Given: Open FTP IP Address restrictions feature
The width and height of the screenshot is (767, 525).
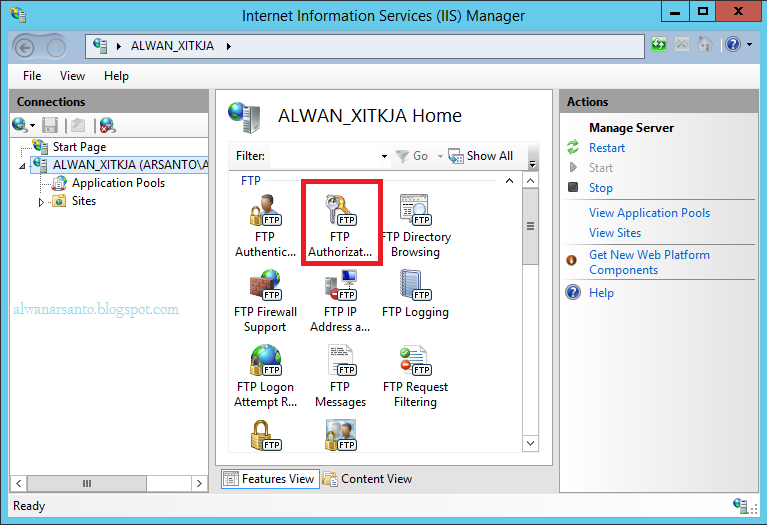Looking at the screenshot, I should pyautogui.click(x=340, y=301).
